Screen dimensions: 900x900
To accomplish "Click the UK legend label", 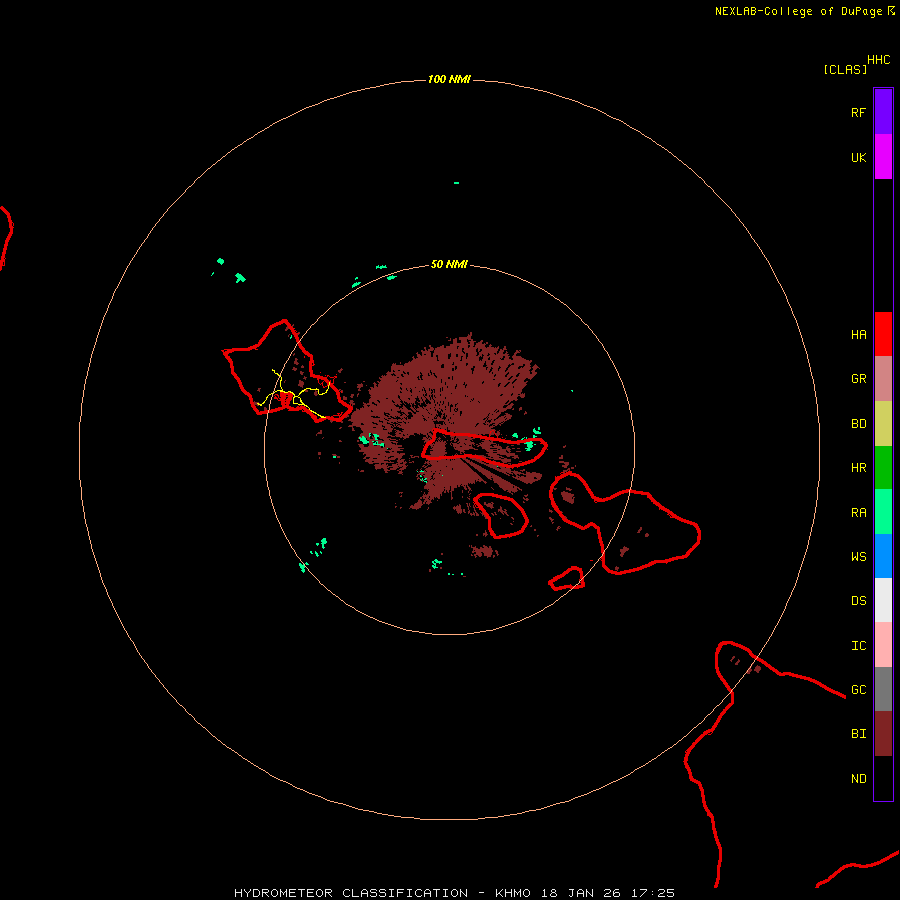I will pyautogui.click(x=858, y=157).
